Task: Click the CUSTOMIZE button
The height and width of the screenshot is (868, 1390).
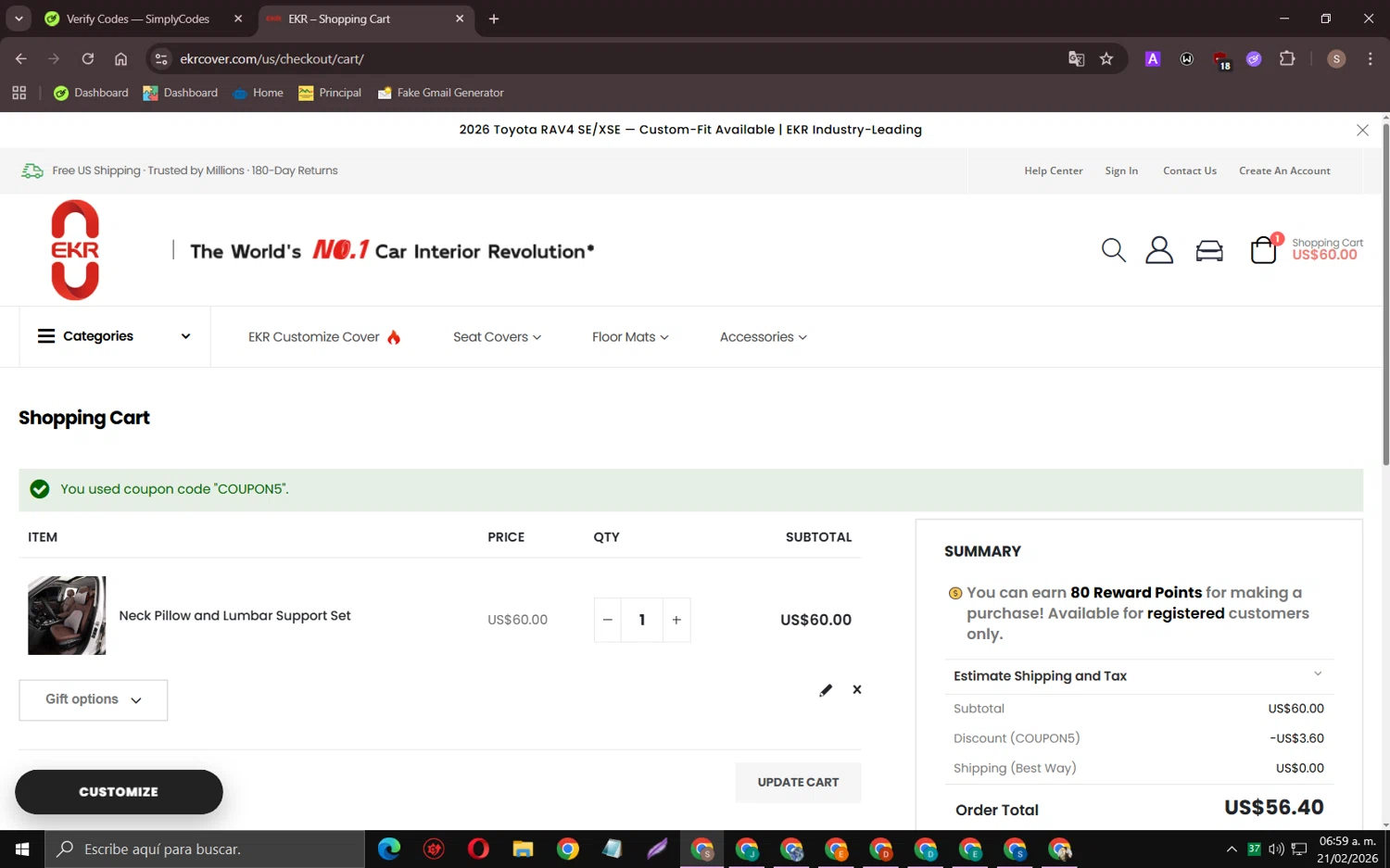Action: [x=119, y=792]
